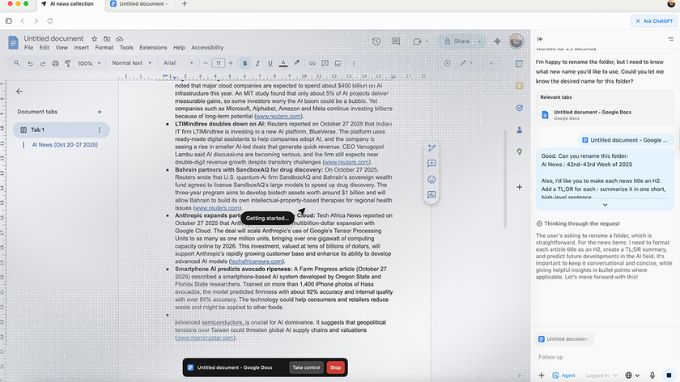Open the highlight color picker
This screenshot has height=382, width=680.
297,63
